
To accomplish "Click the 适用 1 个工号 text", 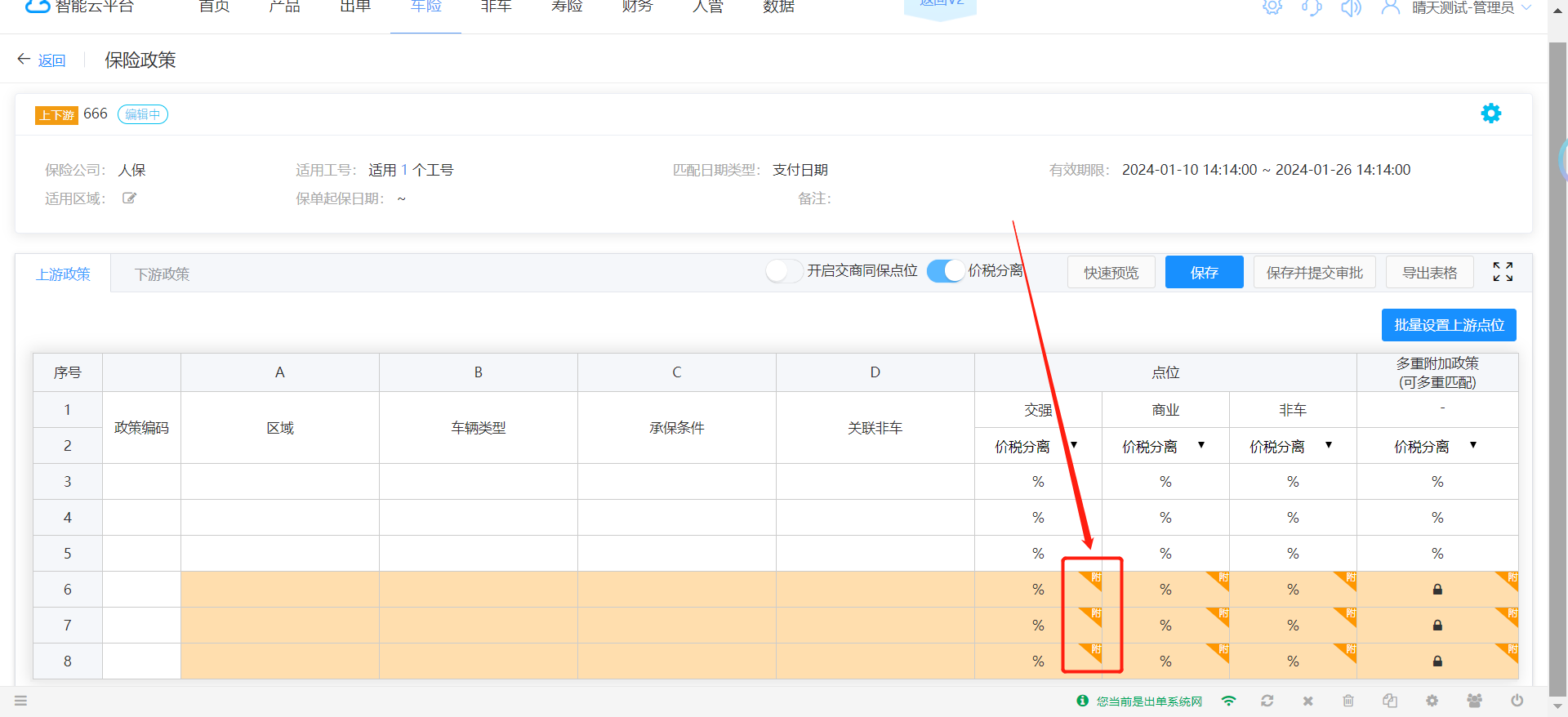I will [411, 170].
